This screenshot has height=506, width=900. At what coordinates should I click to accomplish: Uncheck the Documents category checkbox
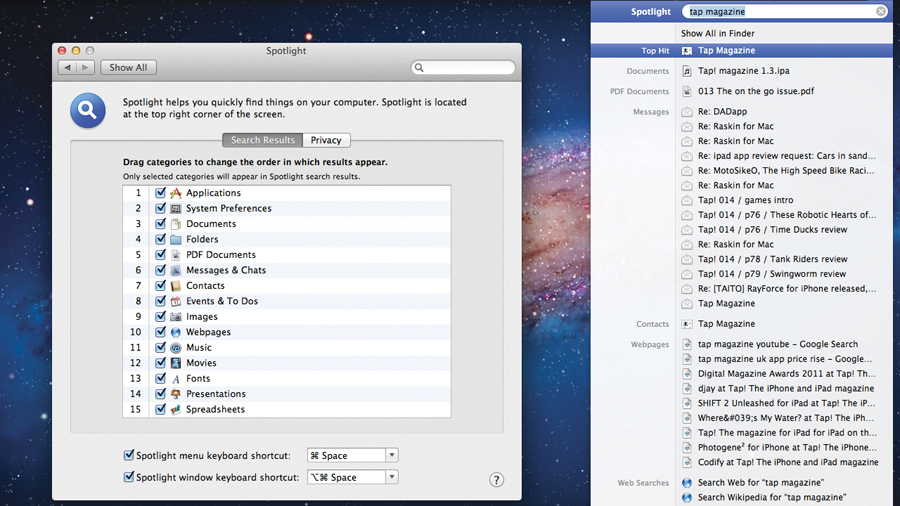160,224
